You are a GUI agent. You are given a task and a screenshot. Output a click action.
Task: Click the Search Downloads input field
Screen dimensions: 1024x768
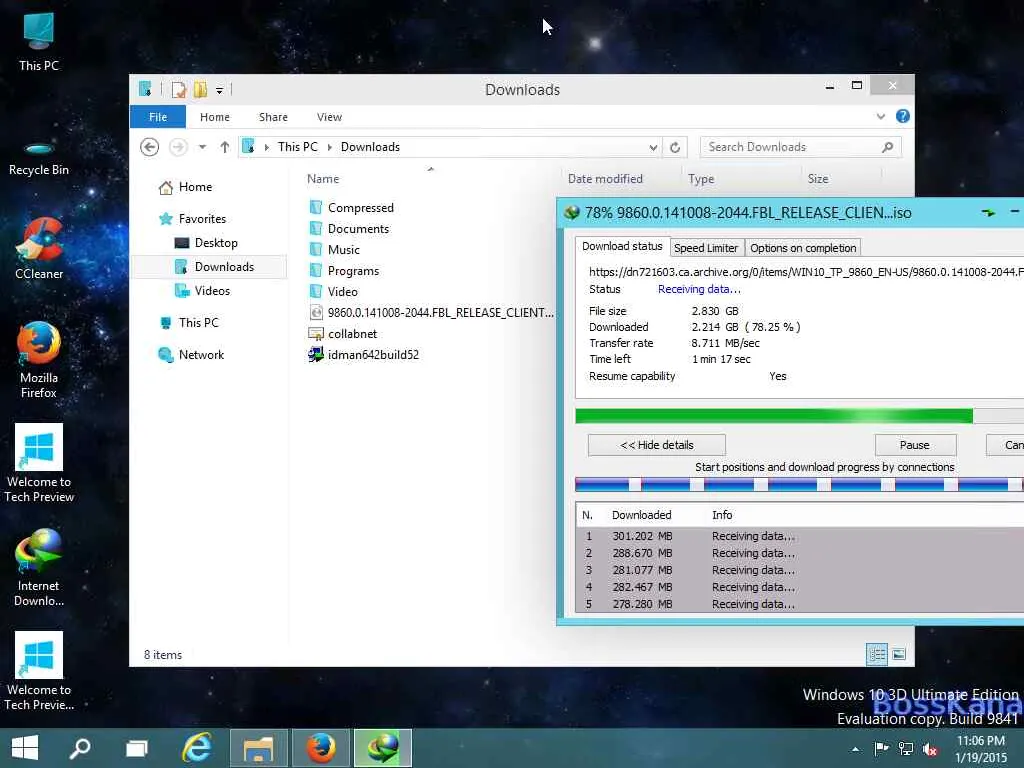coord(790,147)
